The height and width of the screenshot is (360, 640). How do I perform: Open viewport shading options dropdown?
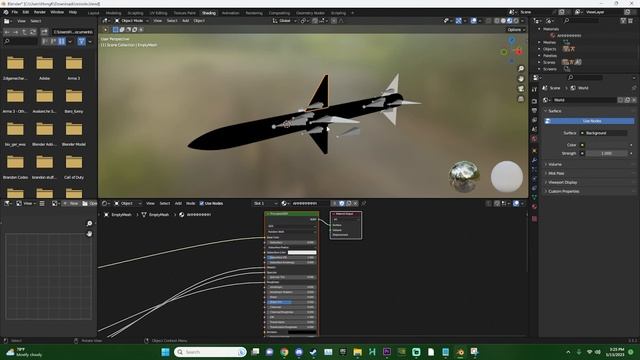tap(522, 21)
